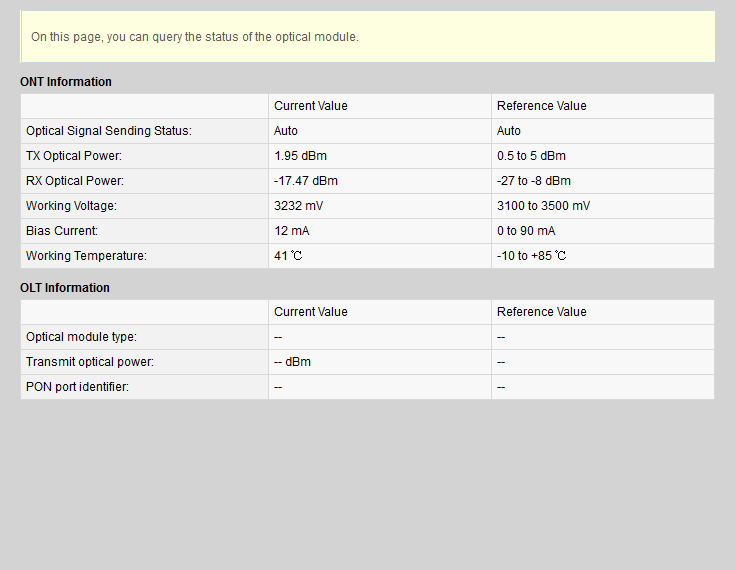Click the ONT Information section heading
Image resolution: width=735 pixels, height=570 pixels.
[x=66, y=82]
